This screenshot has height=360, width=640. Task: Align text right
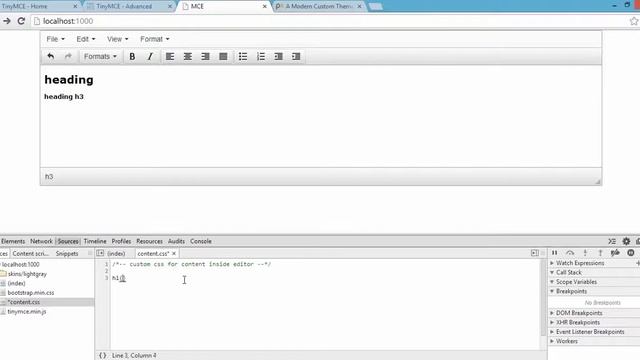pos(205,56)
